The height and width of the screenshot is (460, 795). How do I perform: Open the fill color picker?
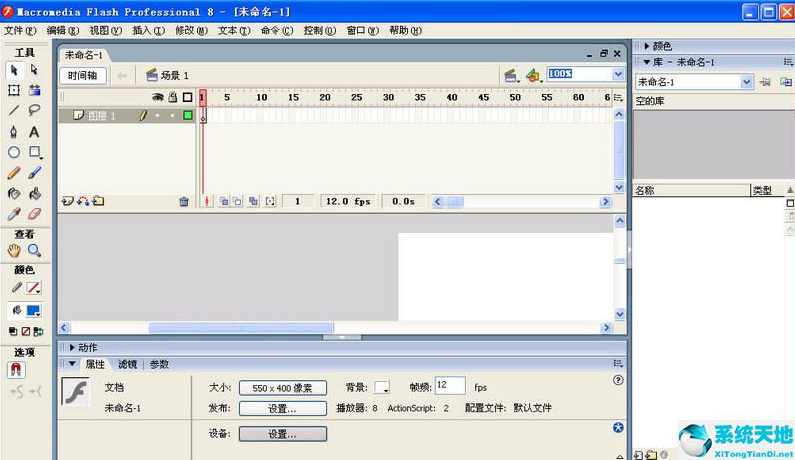tap(33, 311)
